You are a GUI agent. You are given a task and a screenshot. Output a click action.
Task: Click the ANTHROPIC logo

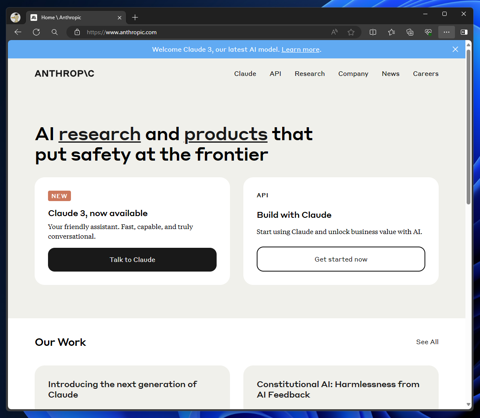(x=65, y=73)
